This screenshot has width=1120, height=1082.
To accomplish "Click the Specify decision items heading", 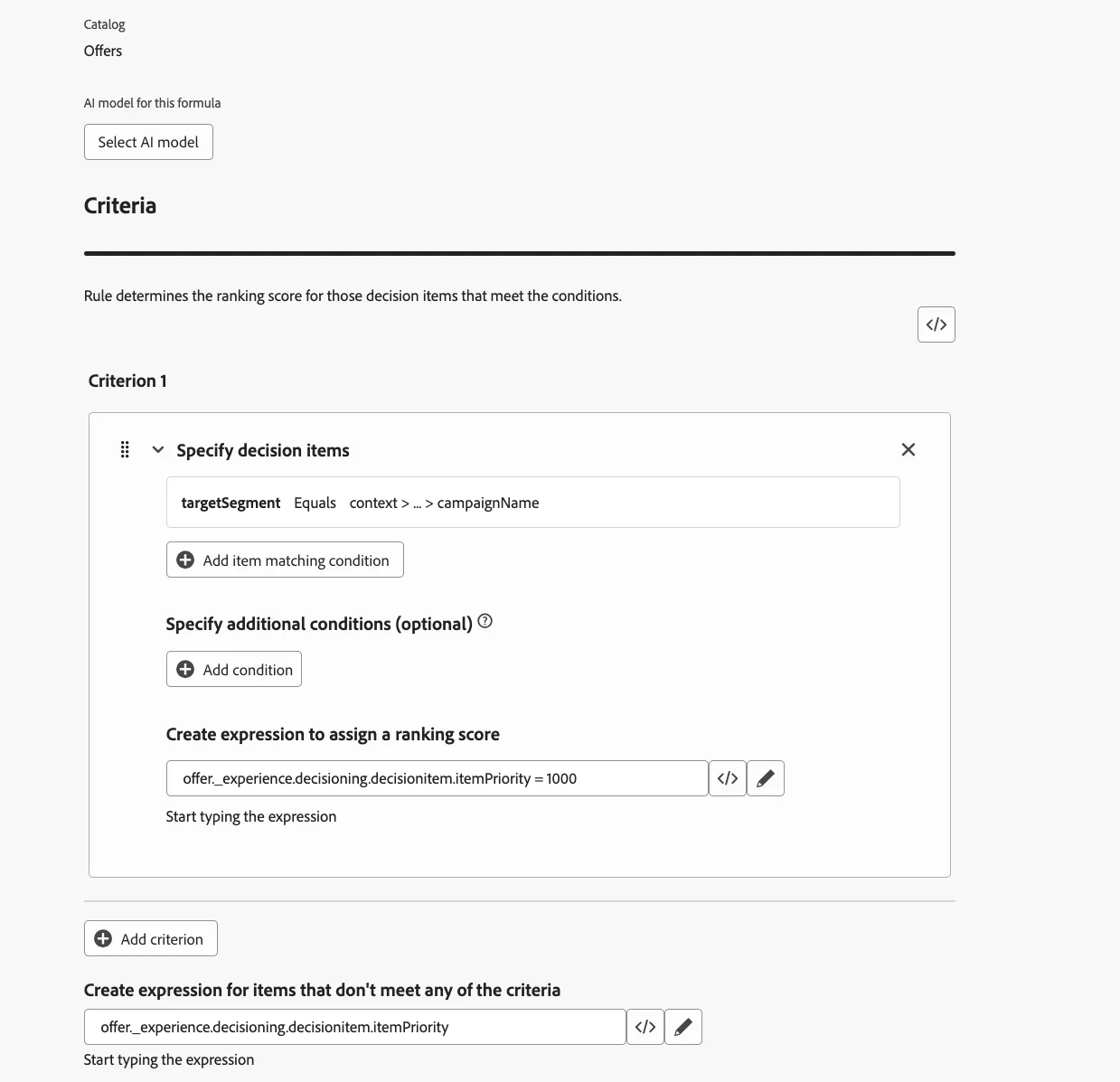I will pos(263,450).
